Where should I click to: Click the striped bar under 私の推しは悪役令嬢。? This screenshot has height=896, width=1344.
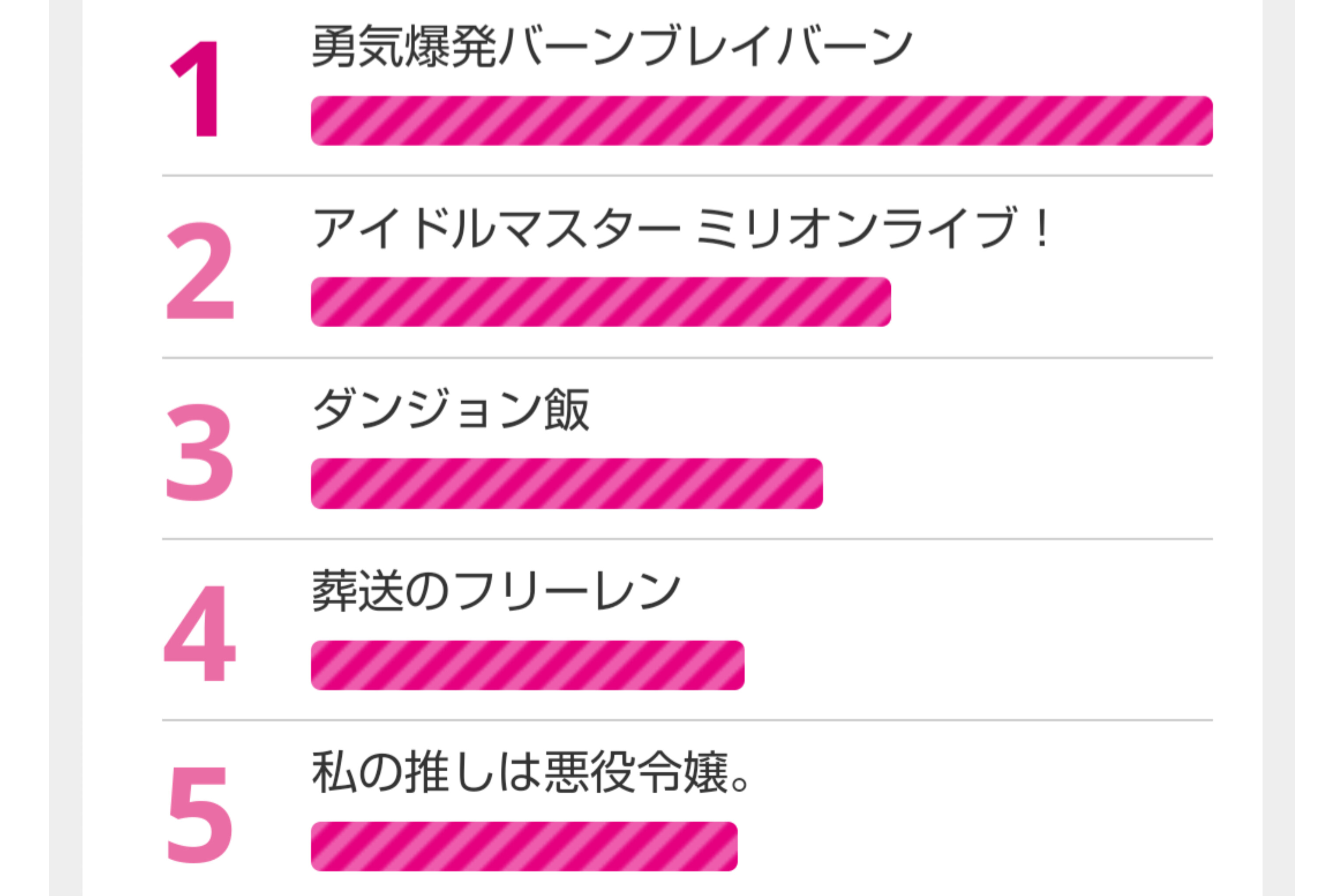pos(524,846)
